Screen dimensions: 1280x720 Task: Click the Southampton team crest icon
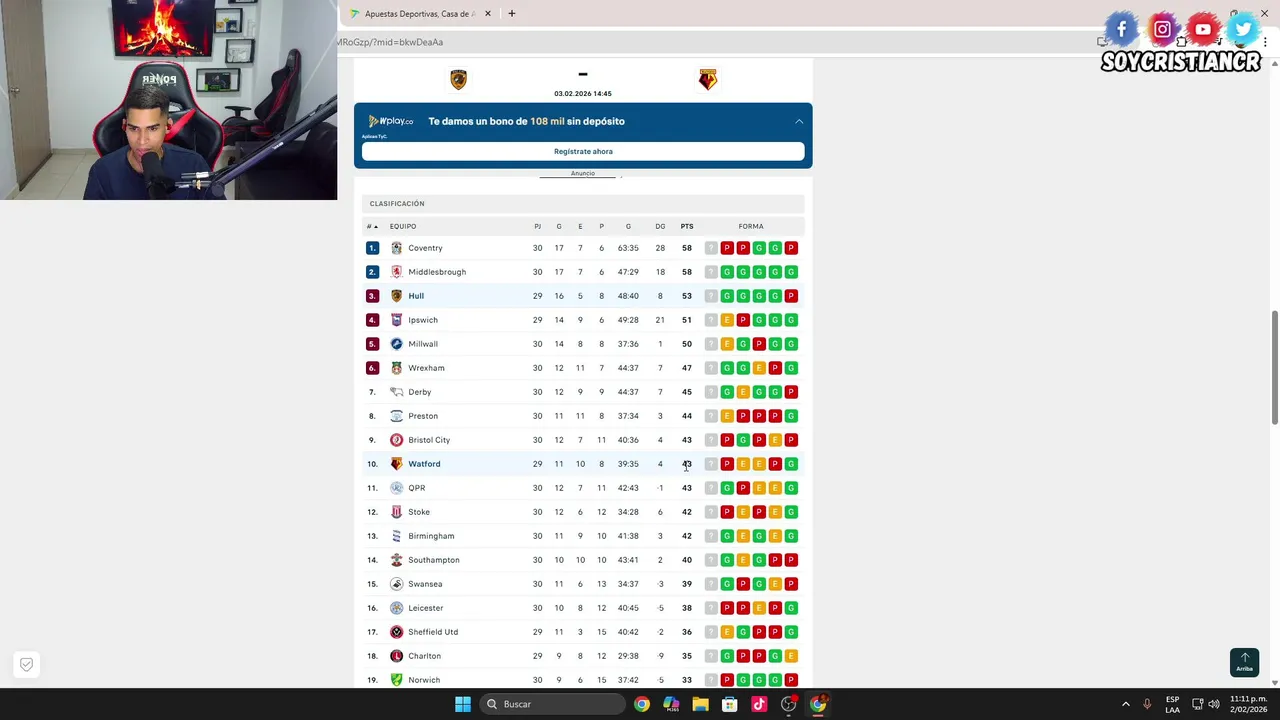[x=397, y=560]
